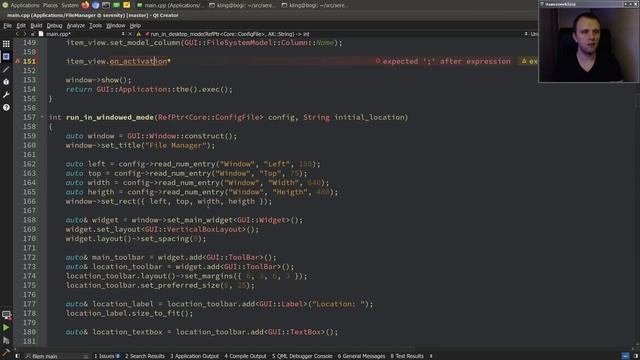Viewport: 640px width, 360px height.
Task: Click the editor vertical scrollbar
Action: coord(637,192)
